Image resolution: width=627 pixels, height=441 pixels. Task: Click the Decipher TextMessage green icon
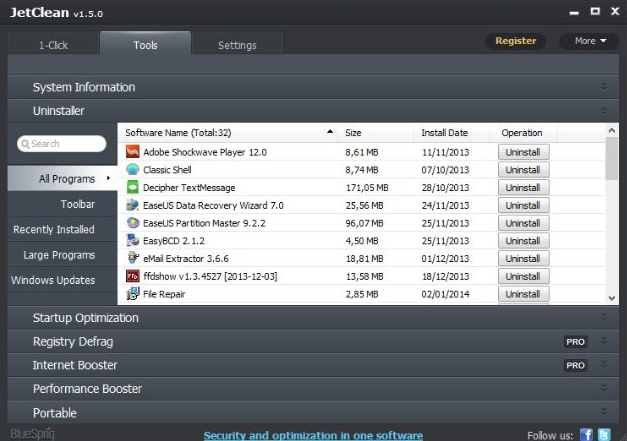coord(133,188)
